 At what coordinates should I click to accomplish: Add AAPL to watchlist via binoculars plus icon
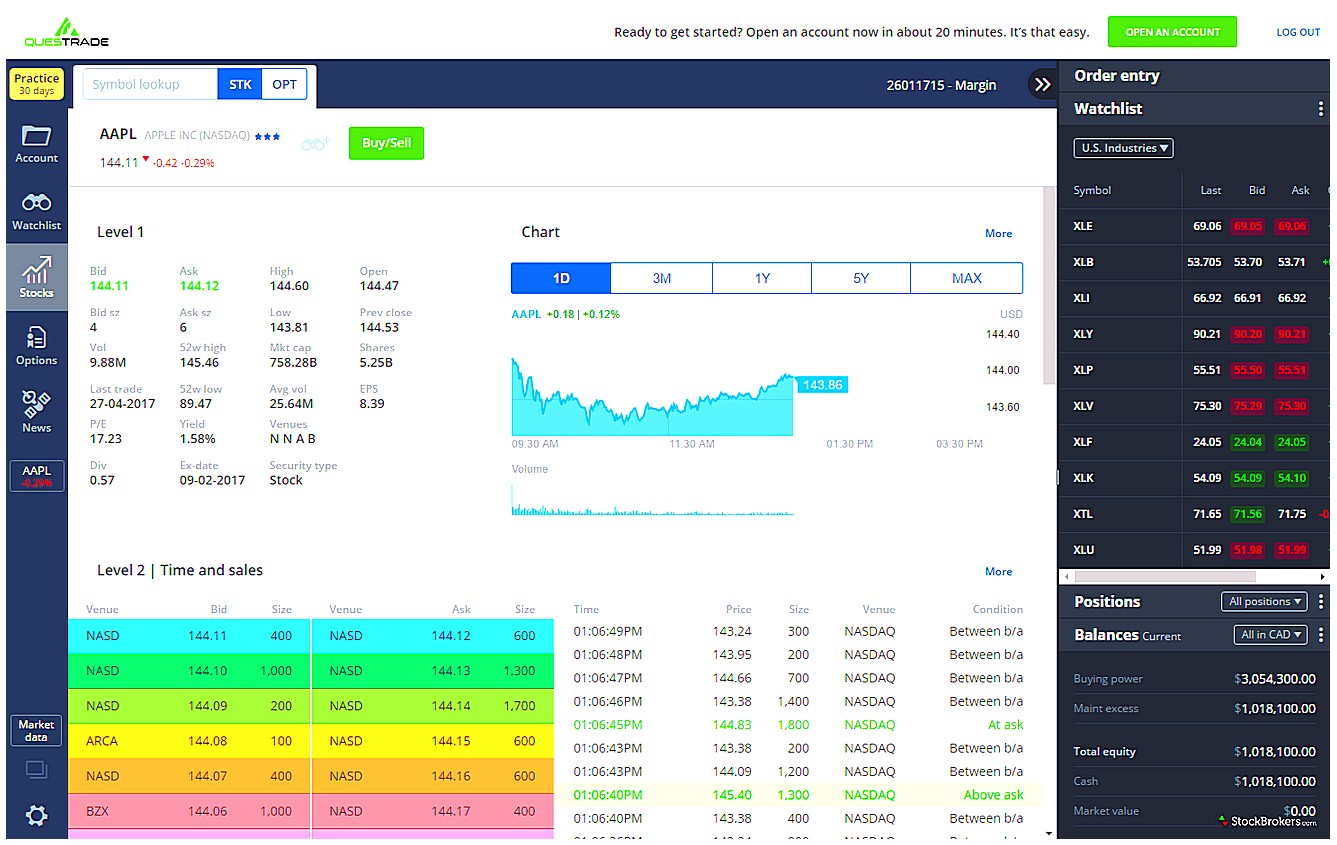(315, 144)
